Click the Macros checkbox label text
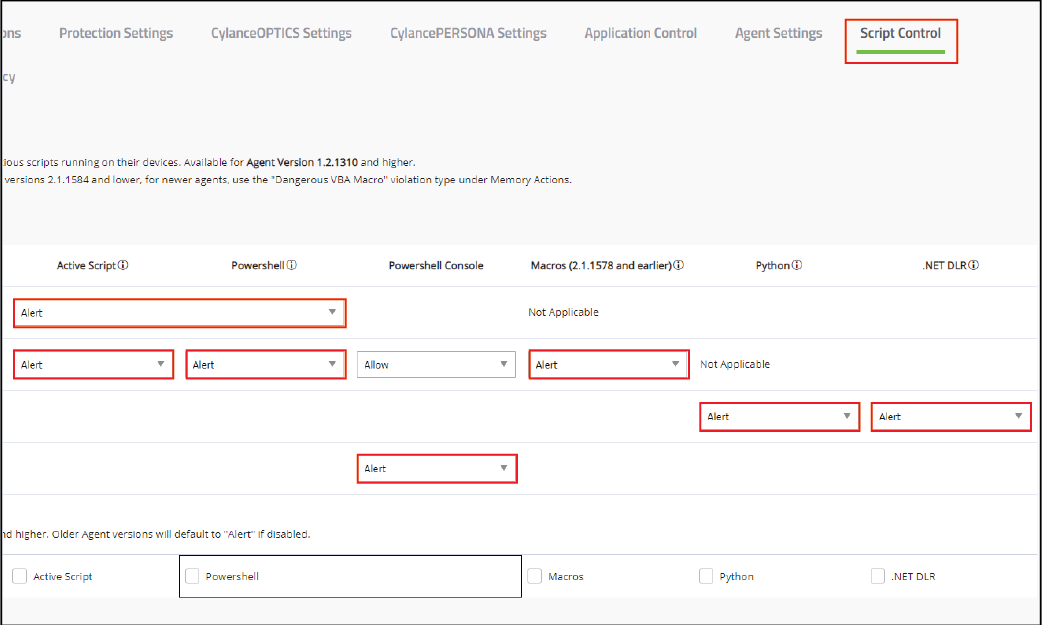Viewport: 1042px width, 625px height. pos(566,576)
